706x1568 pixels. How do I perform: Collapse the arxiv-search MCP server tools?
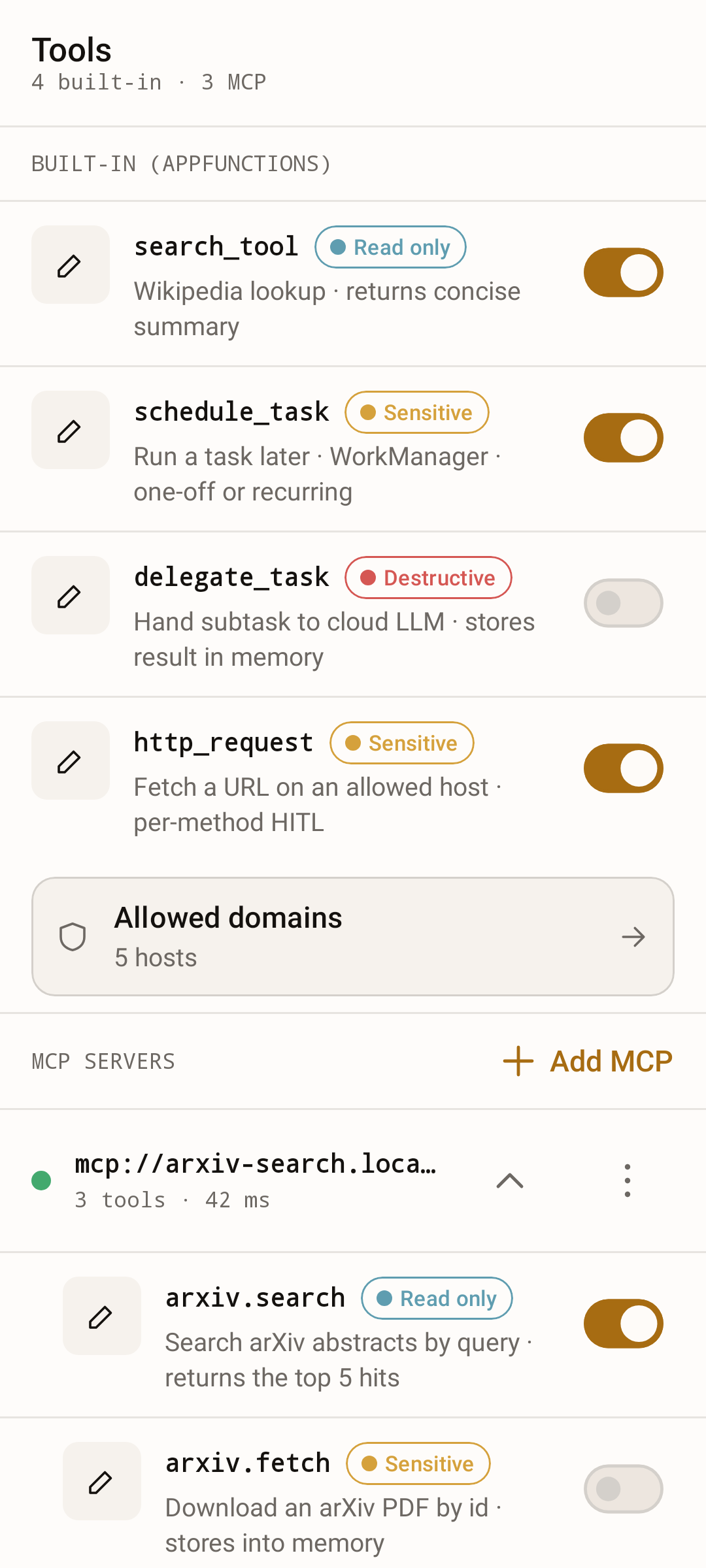point(510,1181)
